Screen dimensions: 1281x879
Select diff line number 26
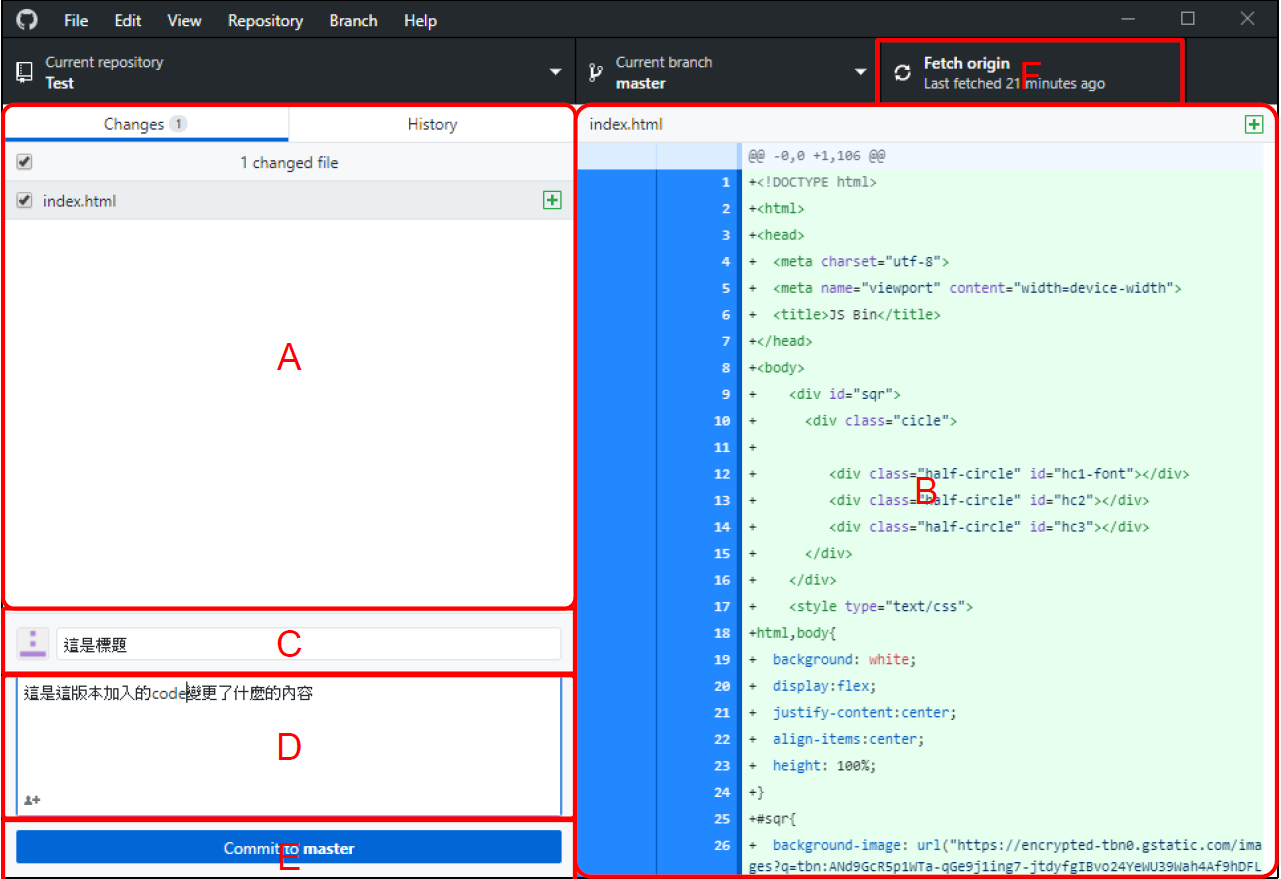(722, 844)
